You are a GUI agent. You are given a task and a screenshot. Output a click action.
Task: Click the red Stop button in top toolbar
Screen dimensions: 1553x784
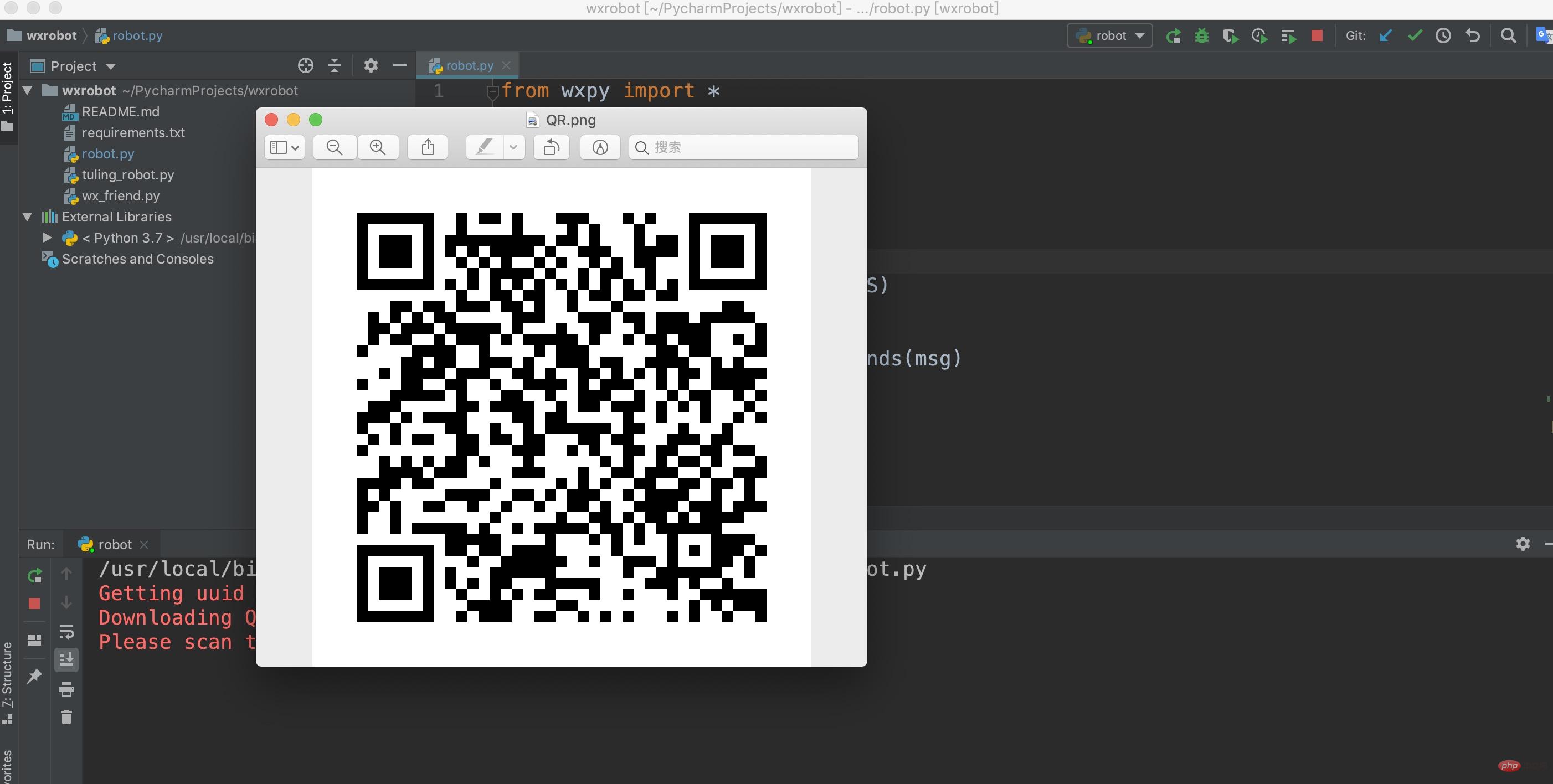[1317, 36]
